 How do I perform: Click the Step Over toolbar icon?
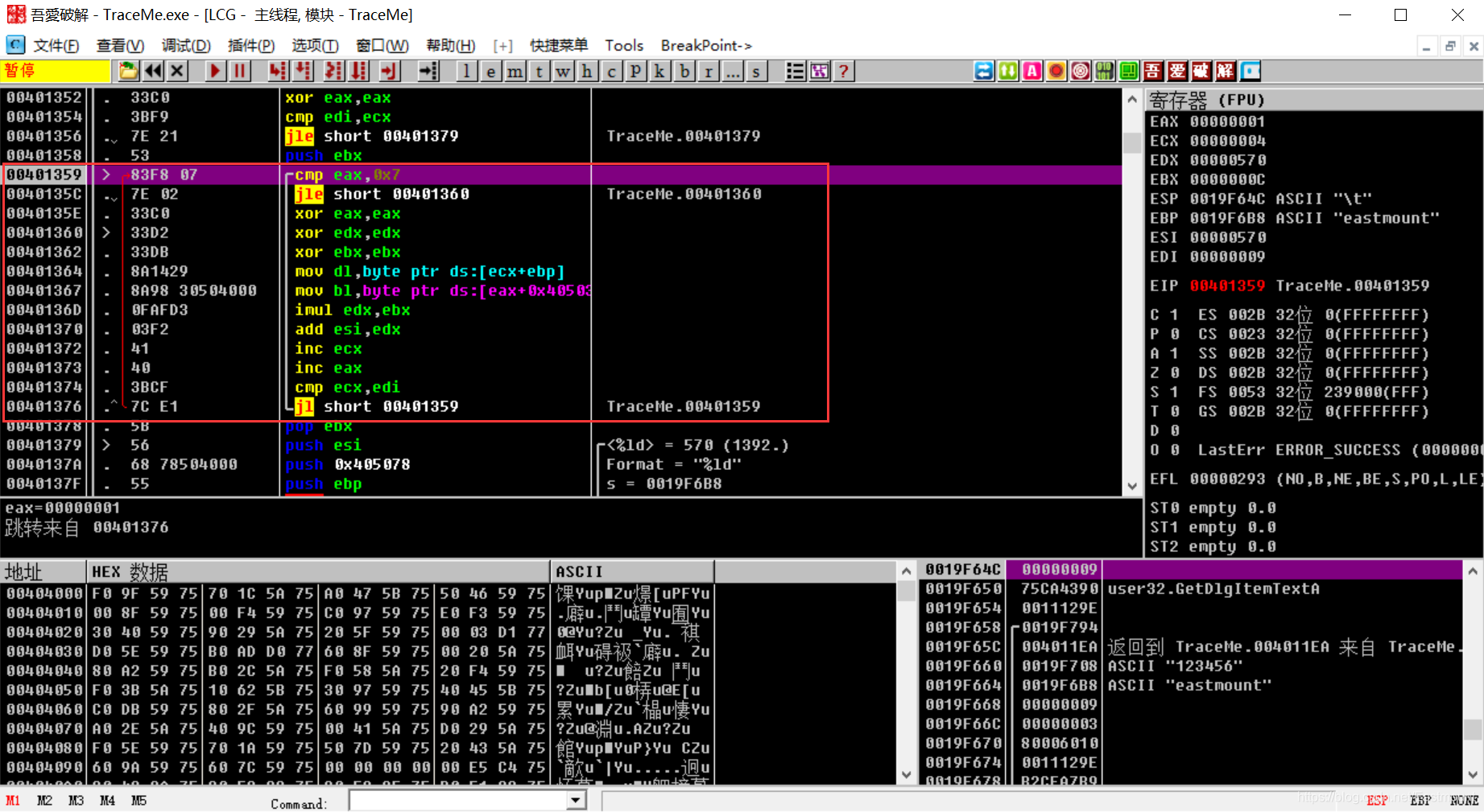(x=303, y=72)
